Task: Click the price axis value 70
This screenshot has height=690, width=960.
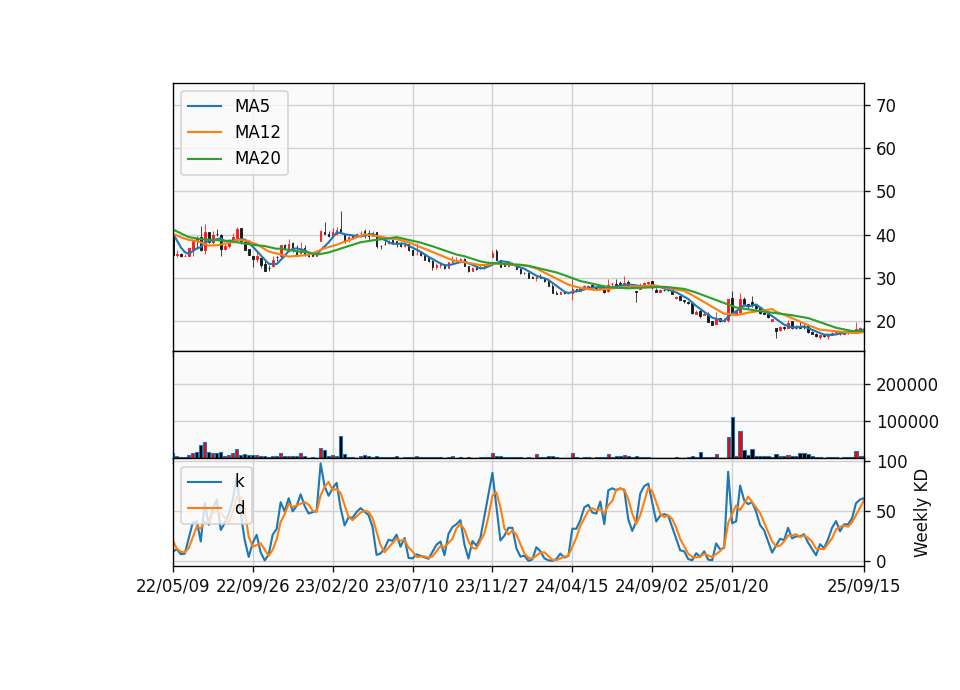Action: click(x=886, y=106)
